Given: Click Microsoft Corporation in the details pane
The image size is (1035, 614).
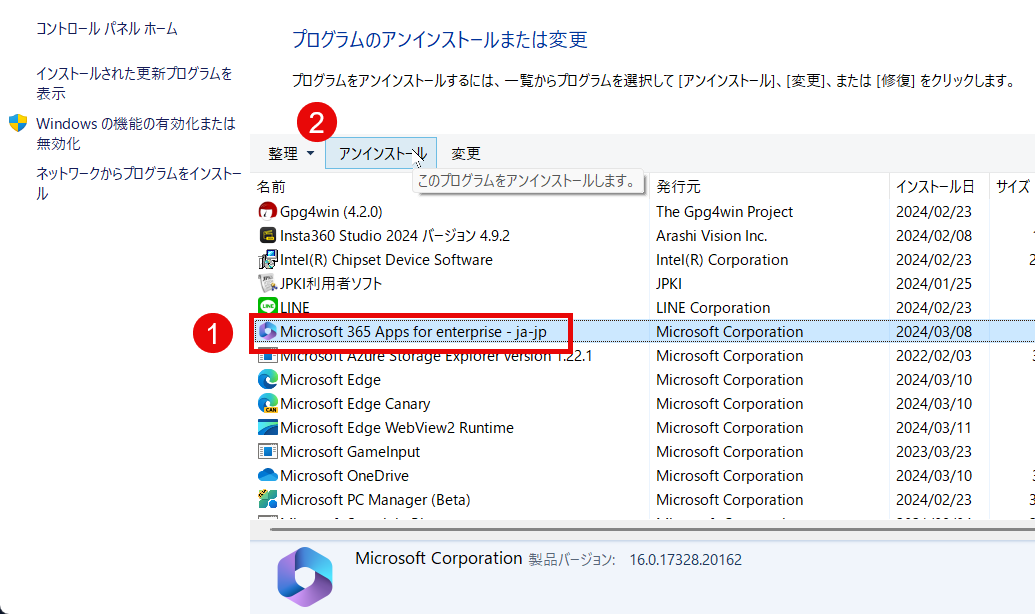Looking at the screenshot, I should tap(438, 559).
